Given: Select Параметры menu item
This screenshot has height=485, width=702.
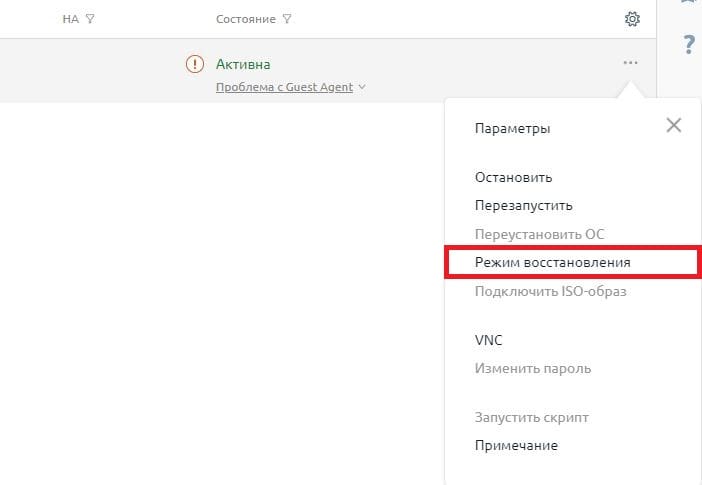Looking at the screenshot, I should [x=512, y=129].
